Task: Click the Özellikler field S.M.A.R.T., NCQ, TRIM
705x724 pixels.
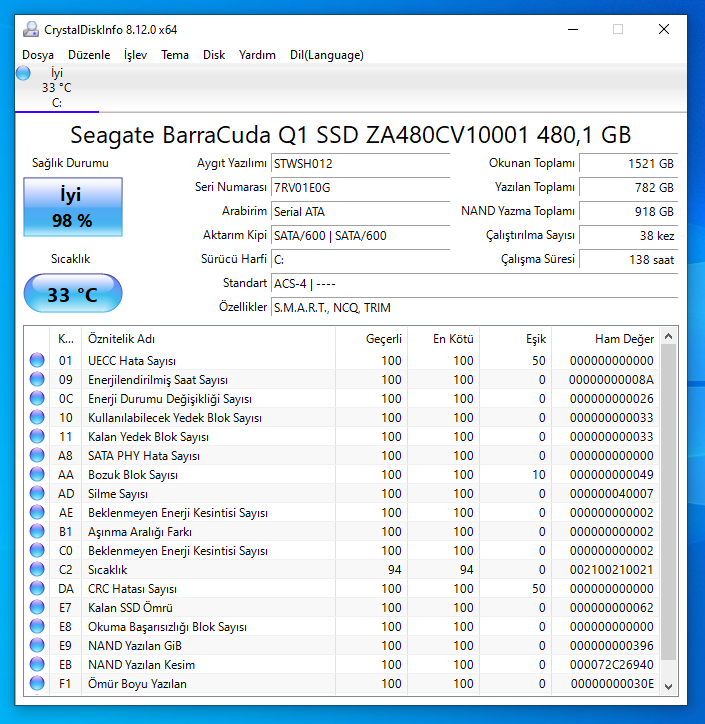Action: click(475, 308)
